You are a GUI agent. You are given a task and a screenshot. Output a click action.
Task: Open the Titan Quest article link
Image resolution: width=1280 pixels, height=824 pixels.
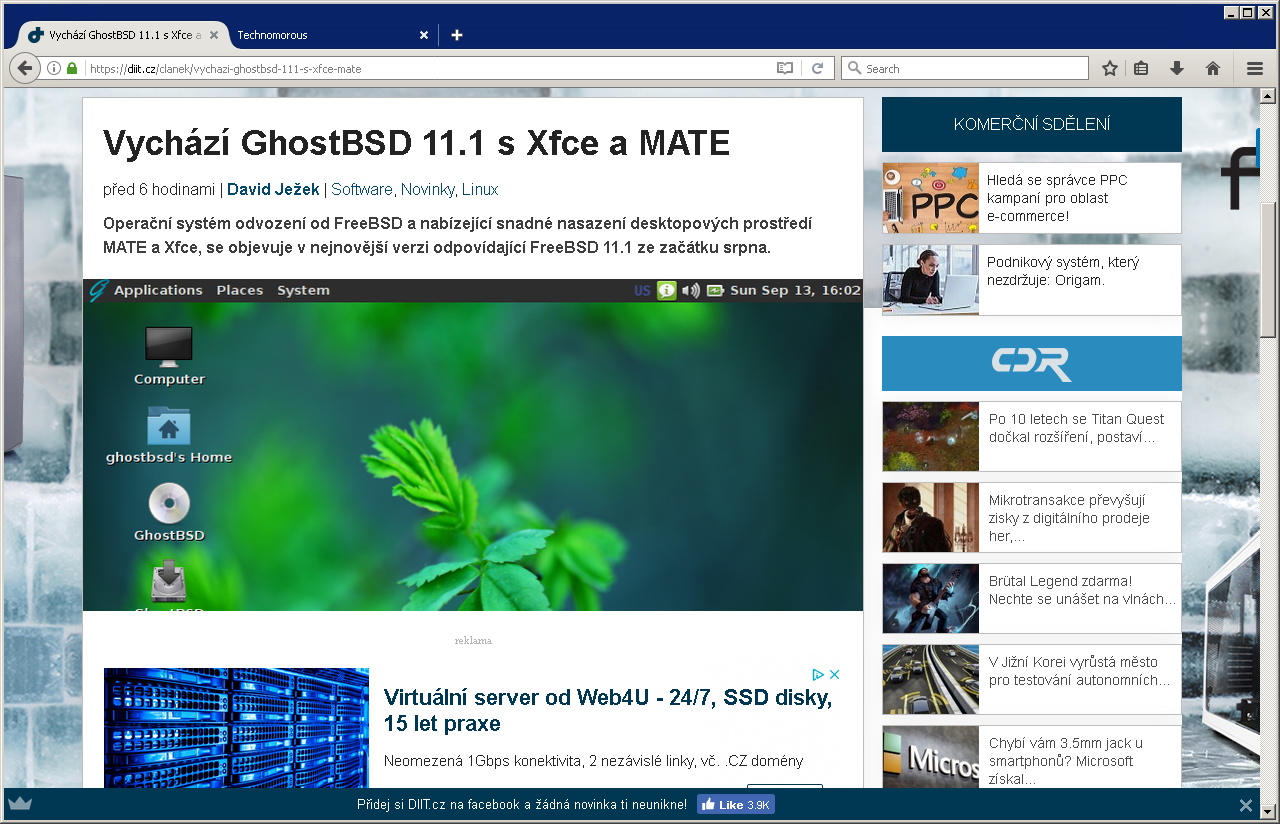click(1076, 428)
